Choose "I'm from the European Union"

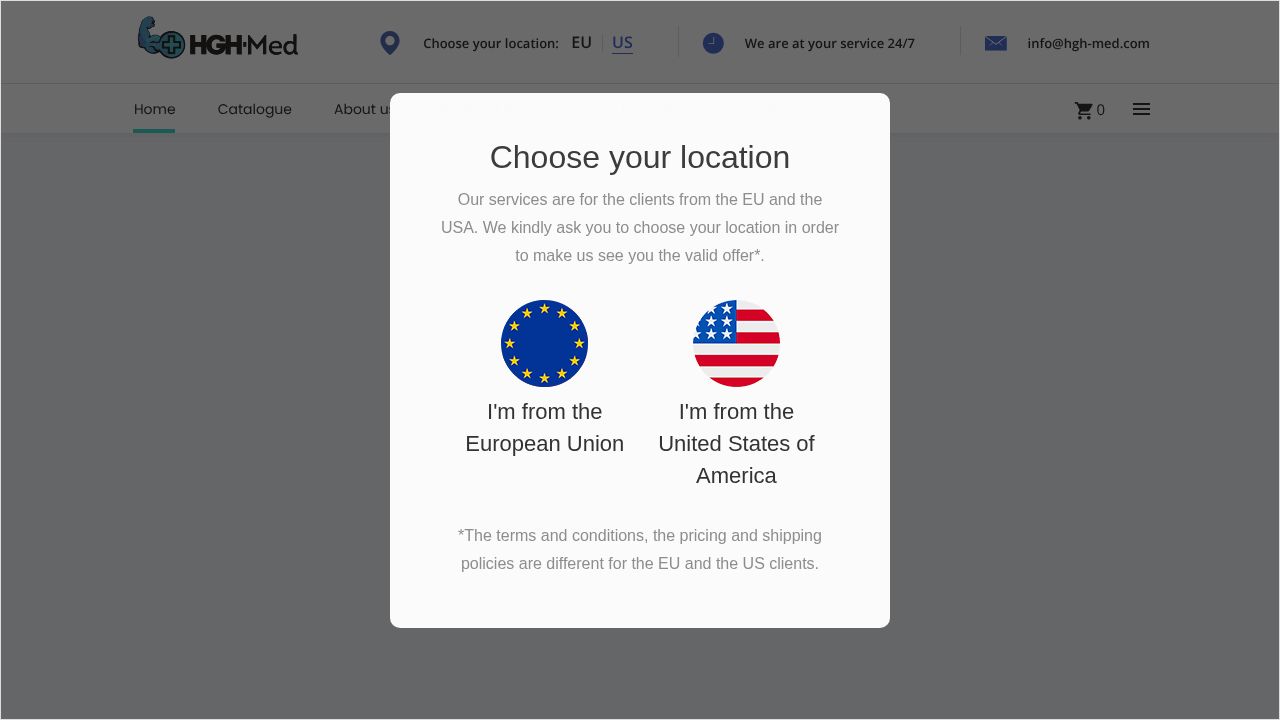pos(544,428)
